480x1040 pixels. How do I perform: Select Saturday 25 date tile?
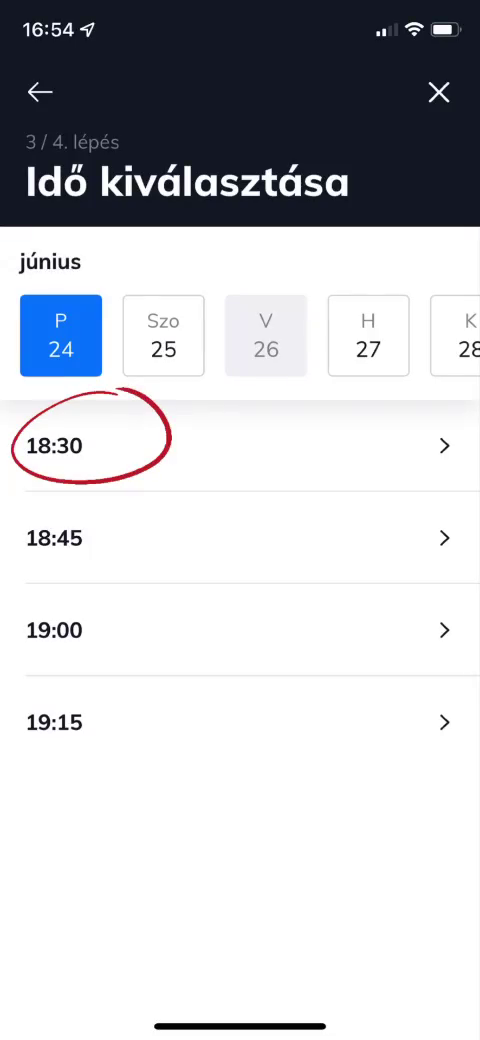pos(164,336)
